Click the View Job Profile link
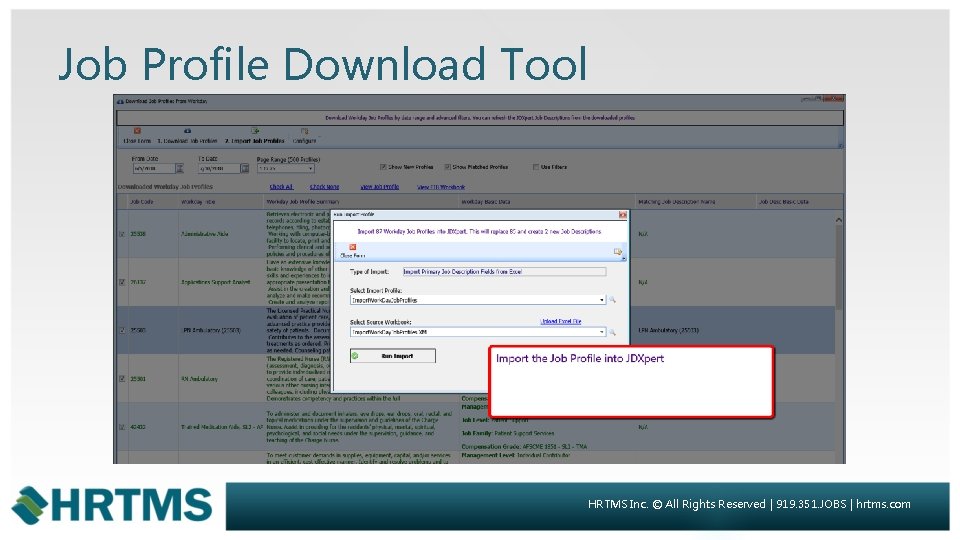960x540 pixels. (x=380, y=187)
